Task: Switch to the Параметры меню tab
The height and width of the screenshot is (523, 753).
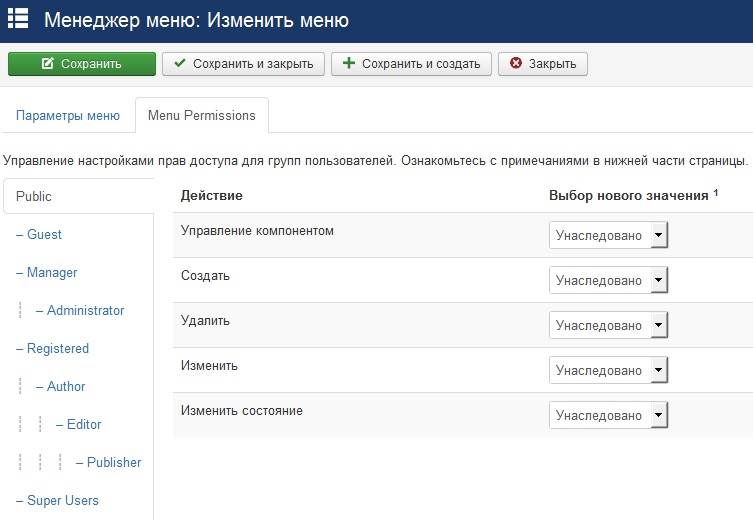Action: [x=68, y=116]
